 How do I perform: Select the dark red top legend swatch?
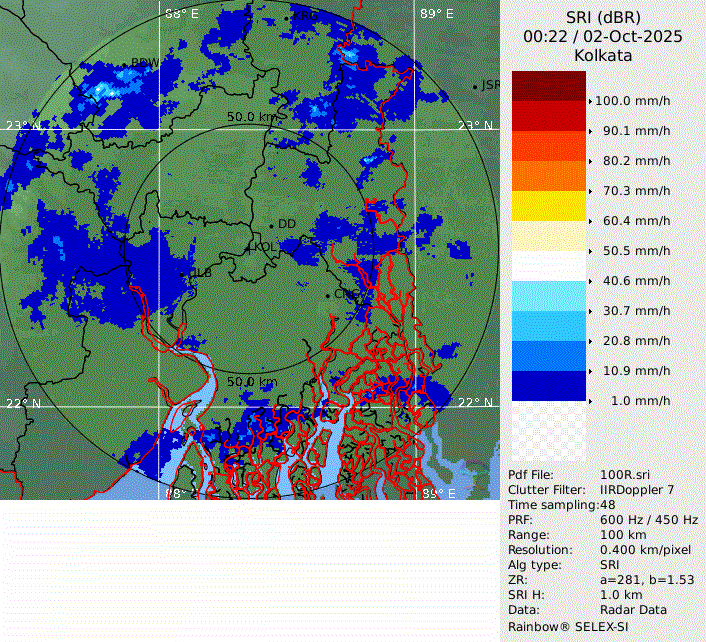pos(547,86)
